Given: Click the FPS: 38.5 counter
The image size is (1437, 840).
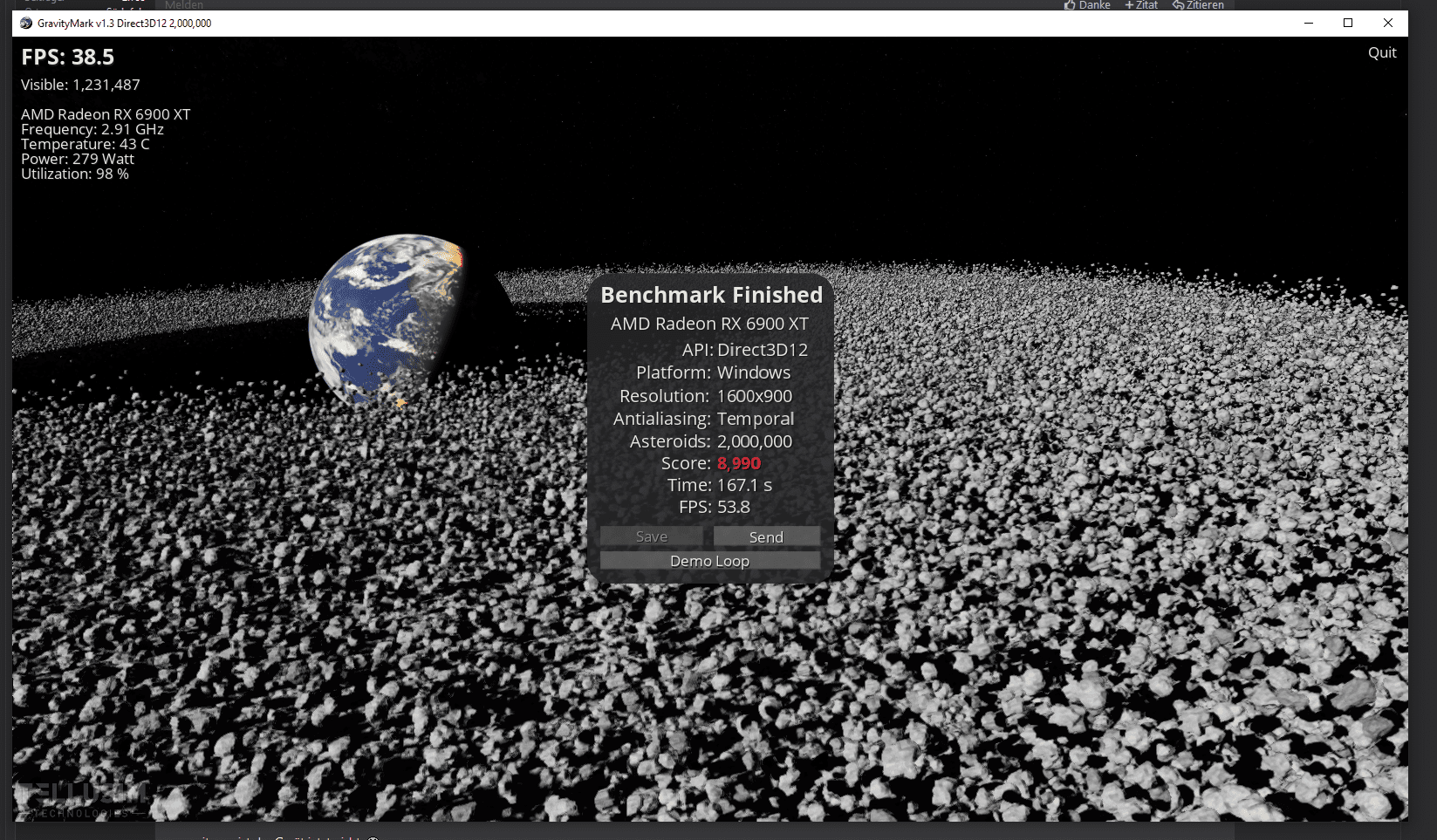Looking at the screenshot, I should click(68, 58).
